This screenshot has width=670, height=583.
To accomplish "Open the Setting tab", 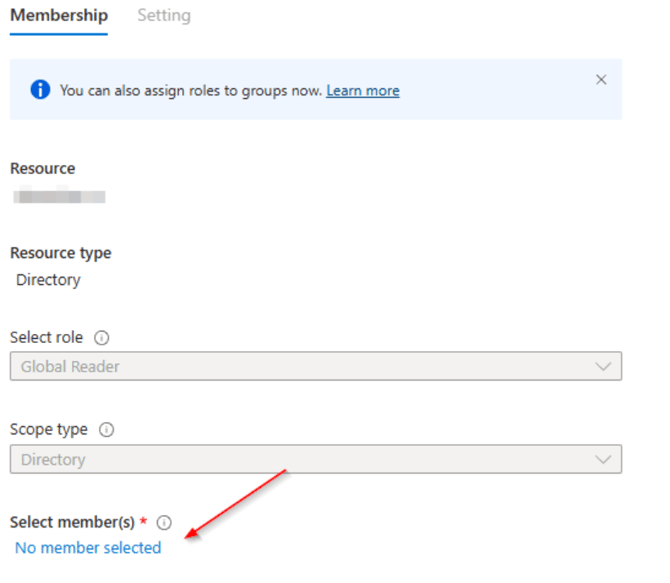I will [163, 16].
